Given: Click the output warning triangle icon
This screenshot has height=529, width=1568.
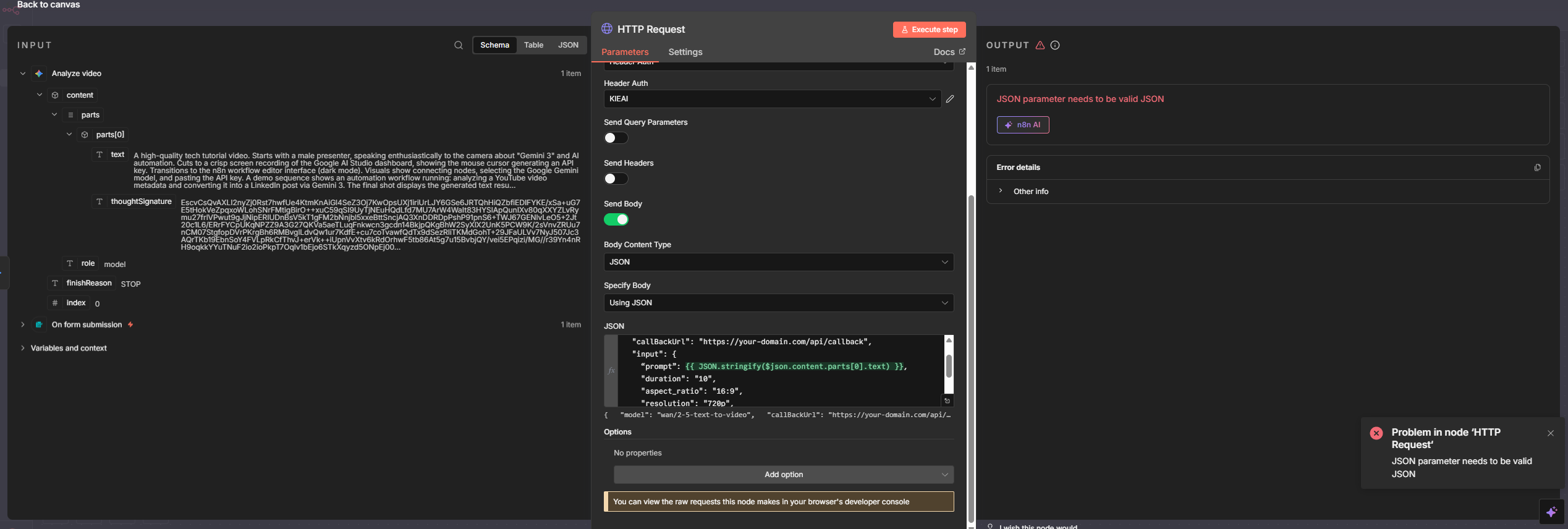Looking at the screenshot, I should coord(1040,45).
